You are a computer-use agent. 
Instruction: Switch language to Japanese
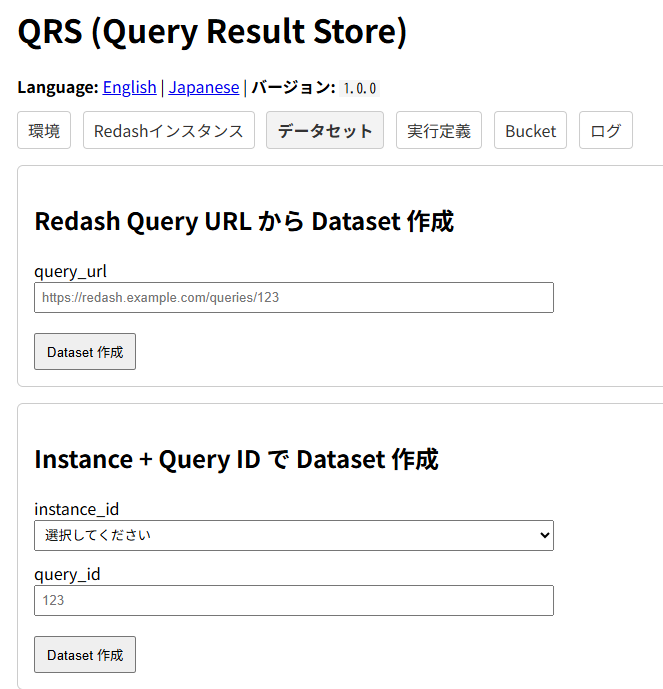203,87
